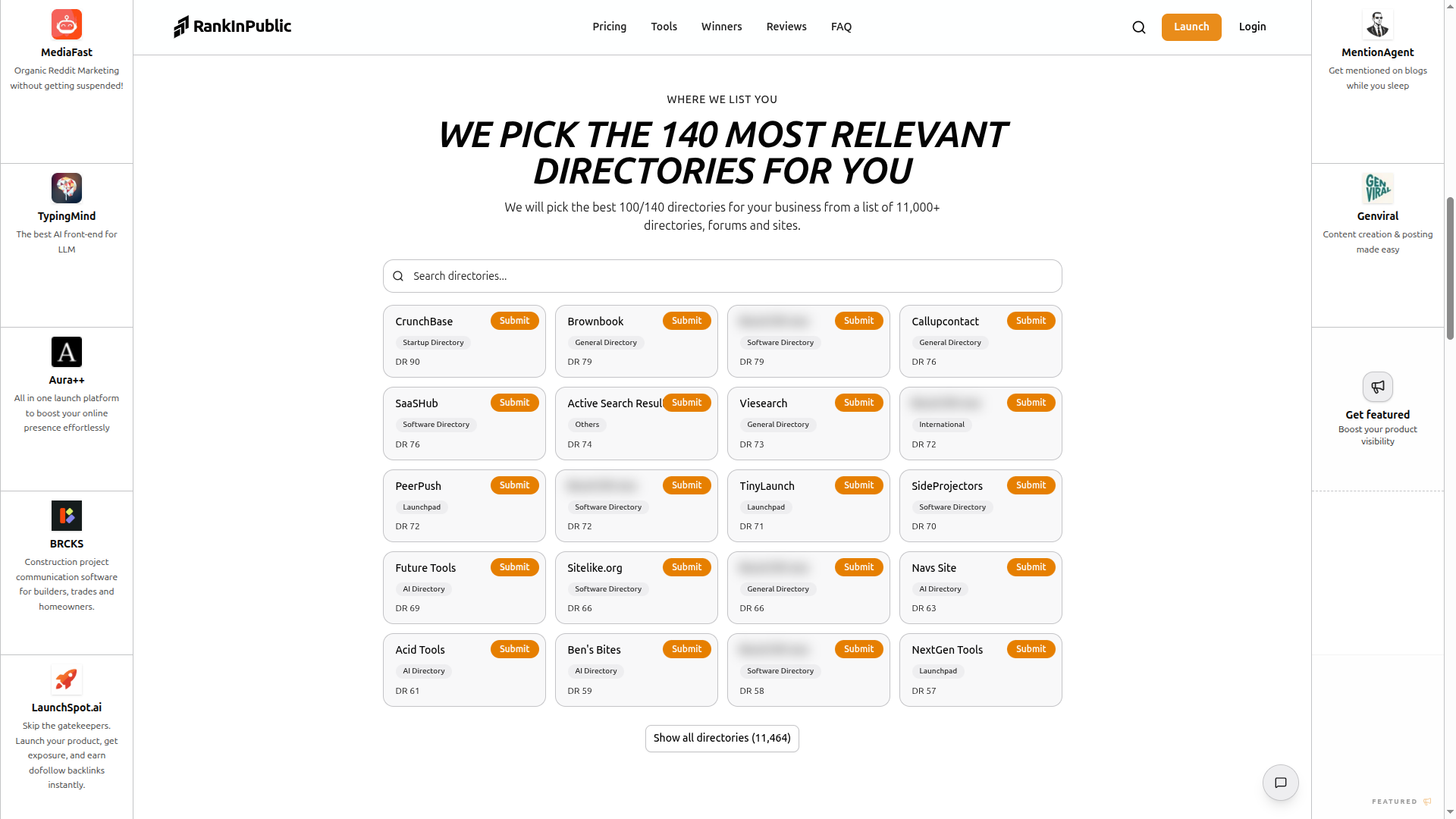Image resolution: width=1456 pixels, height=819 pixels.
Task: Click the Aura++ logo icon
Action: pos(67,352)
